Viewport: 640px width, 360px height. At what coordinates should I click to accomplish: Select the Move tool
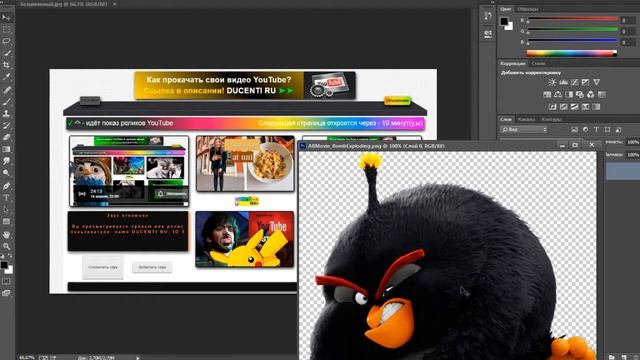(x=6, y=18)
